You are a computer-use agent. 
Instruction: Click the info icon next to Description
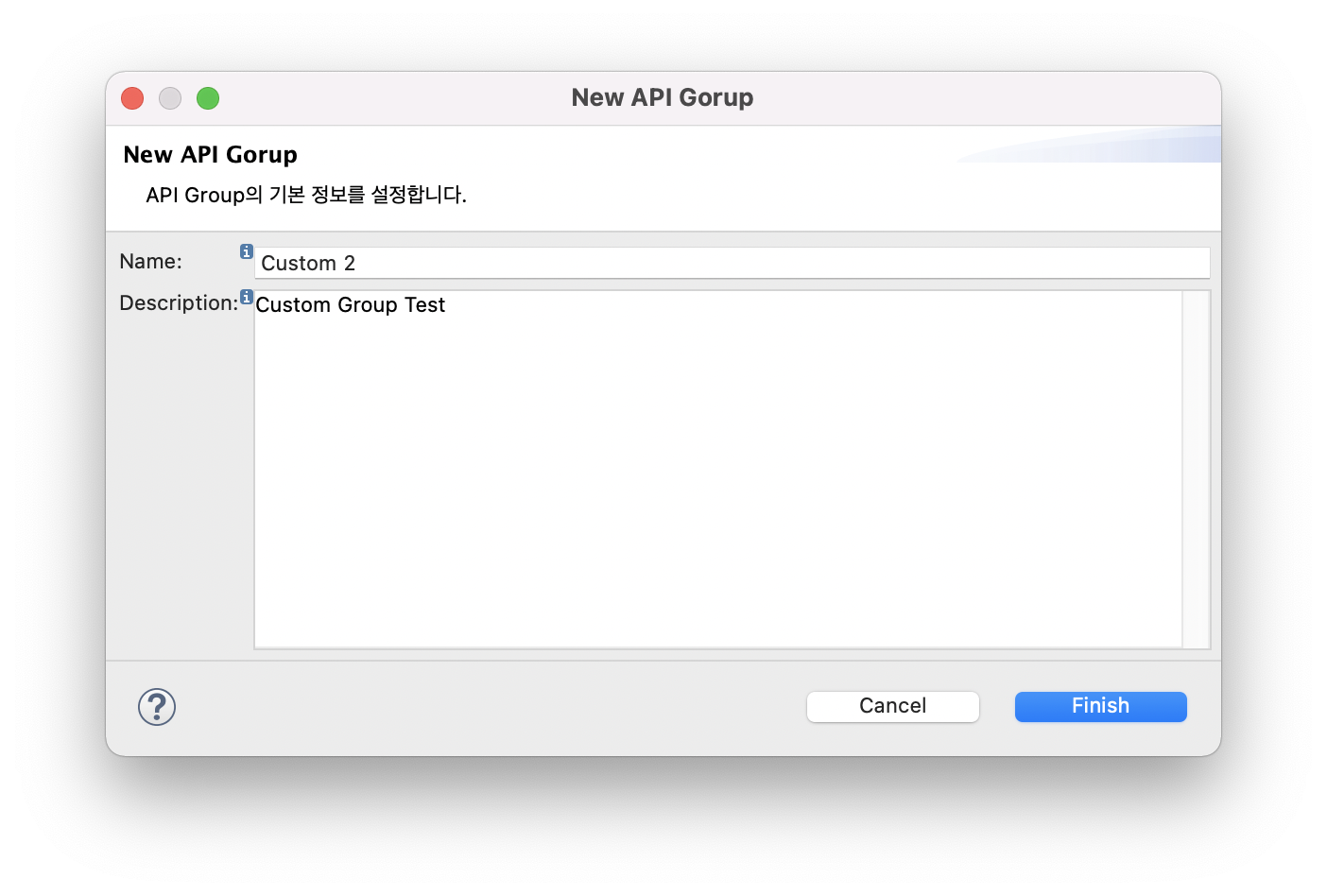point(246,297)
